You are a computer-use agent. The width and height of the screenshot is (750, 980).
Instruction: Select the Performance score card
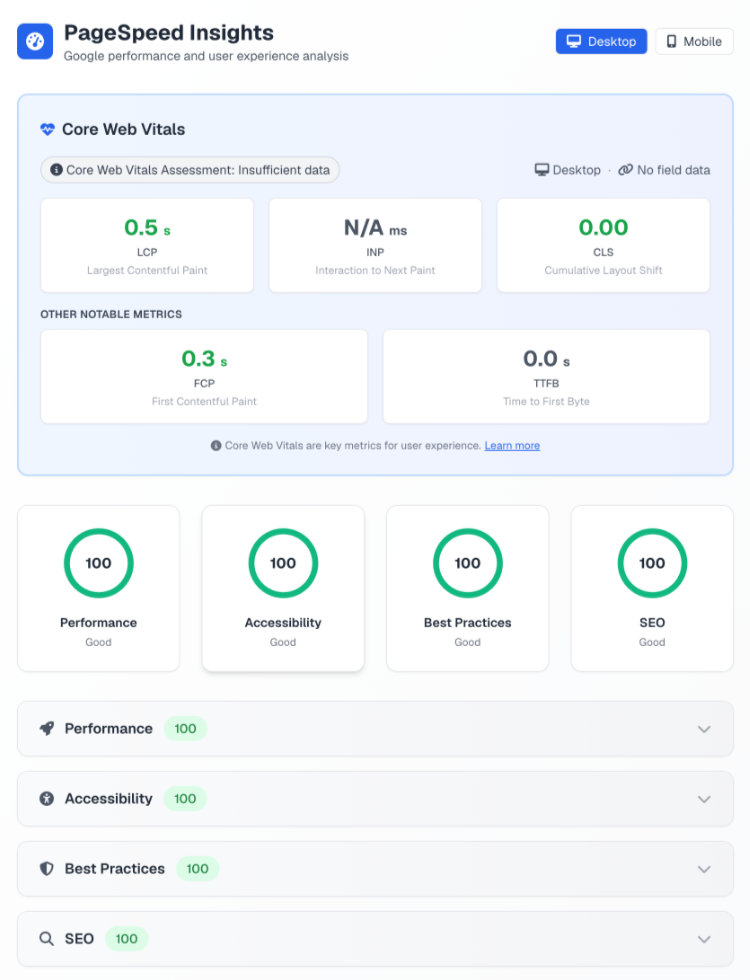pos(99,588)
